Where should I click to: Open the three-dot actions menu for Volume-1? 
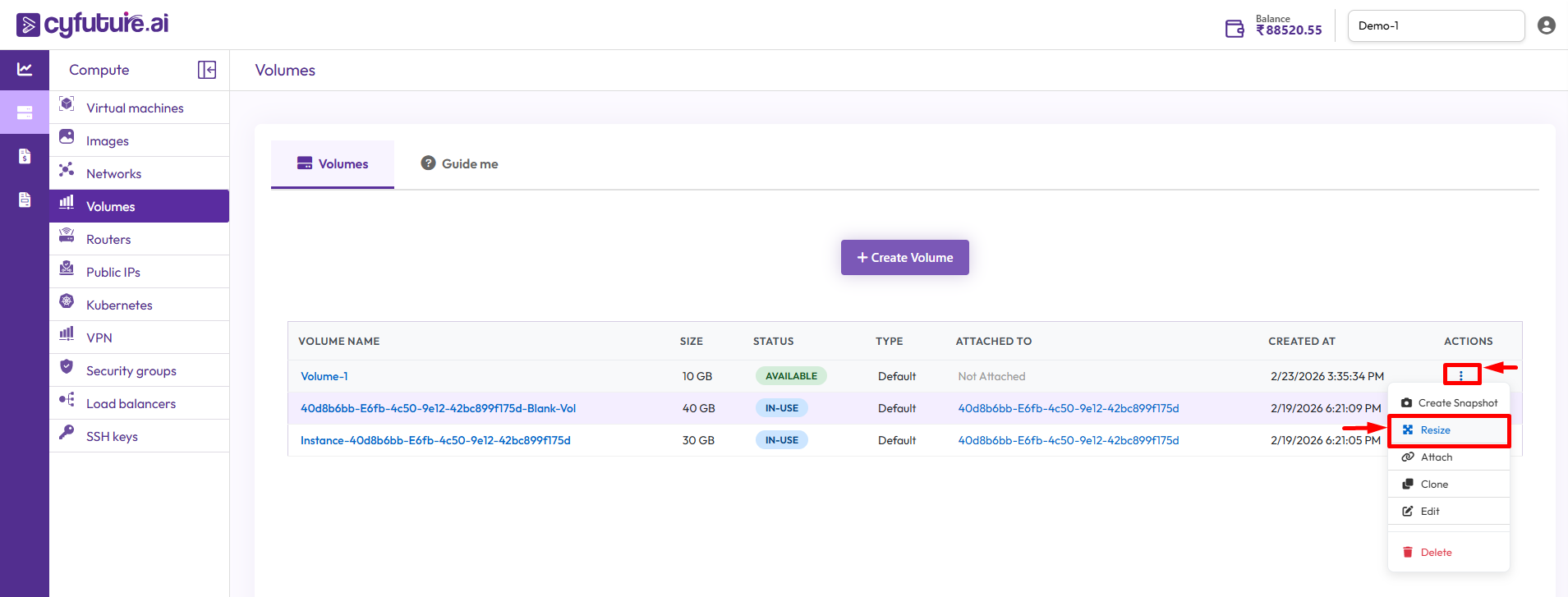point(1460,375)
